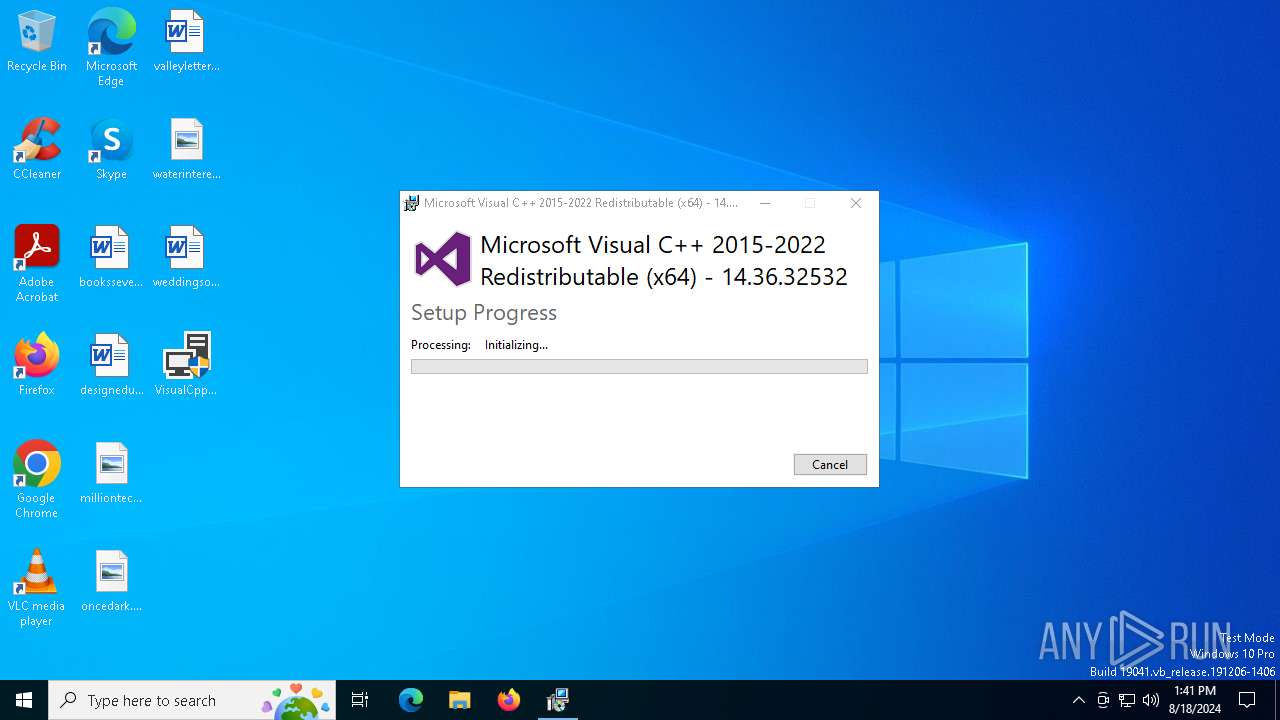
Task: Open the Recycle Bin desktop icon
Action: pos(37,42)
